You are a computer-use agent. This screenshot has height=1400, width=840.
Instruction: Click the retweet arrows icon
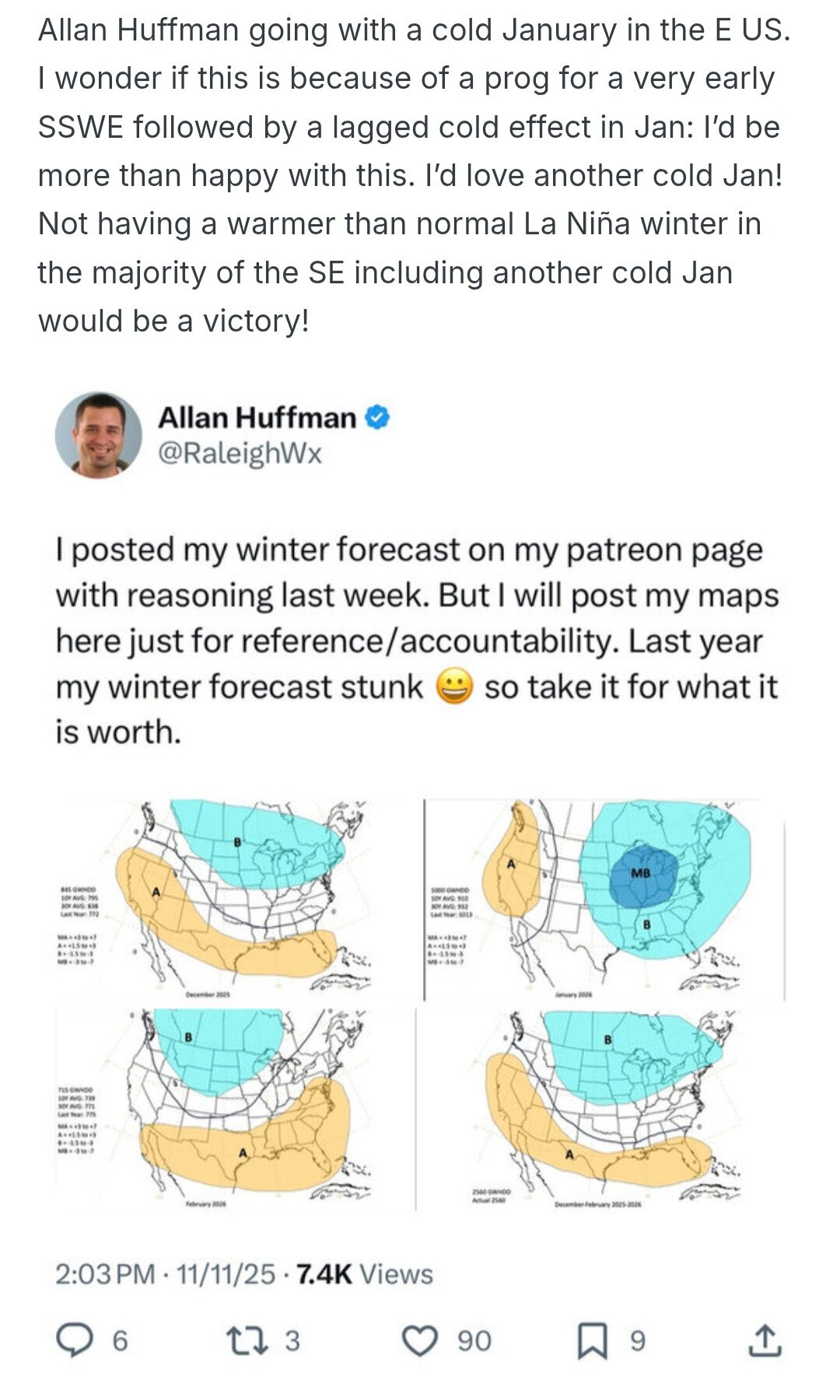(247, 1340)
